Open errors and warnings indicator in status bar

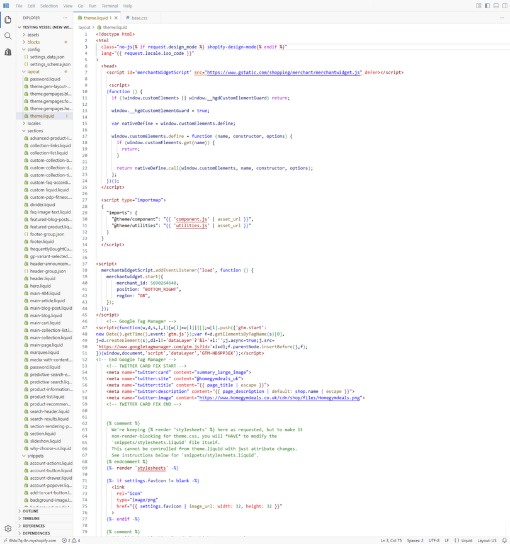pos(71,540)
